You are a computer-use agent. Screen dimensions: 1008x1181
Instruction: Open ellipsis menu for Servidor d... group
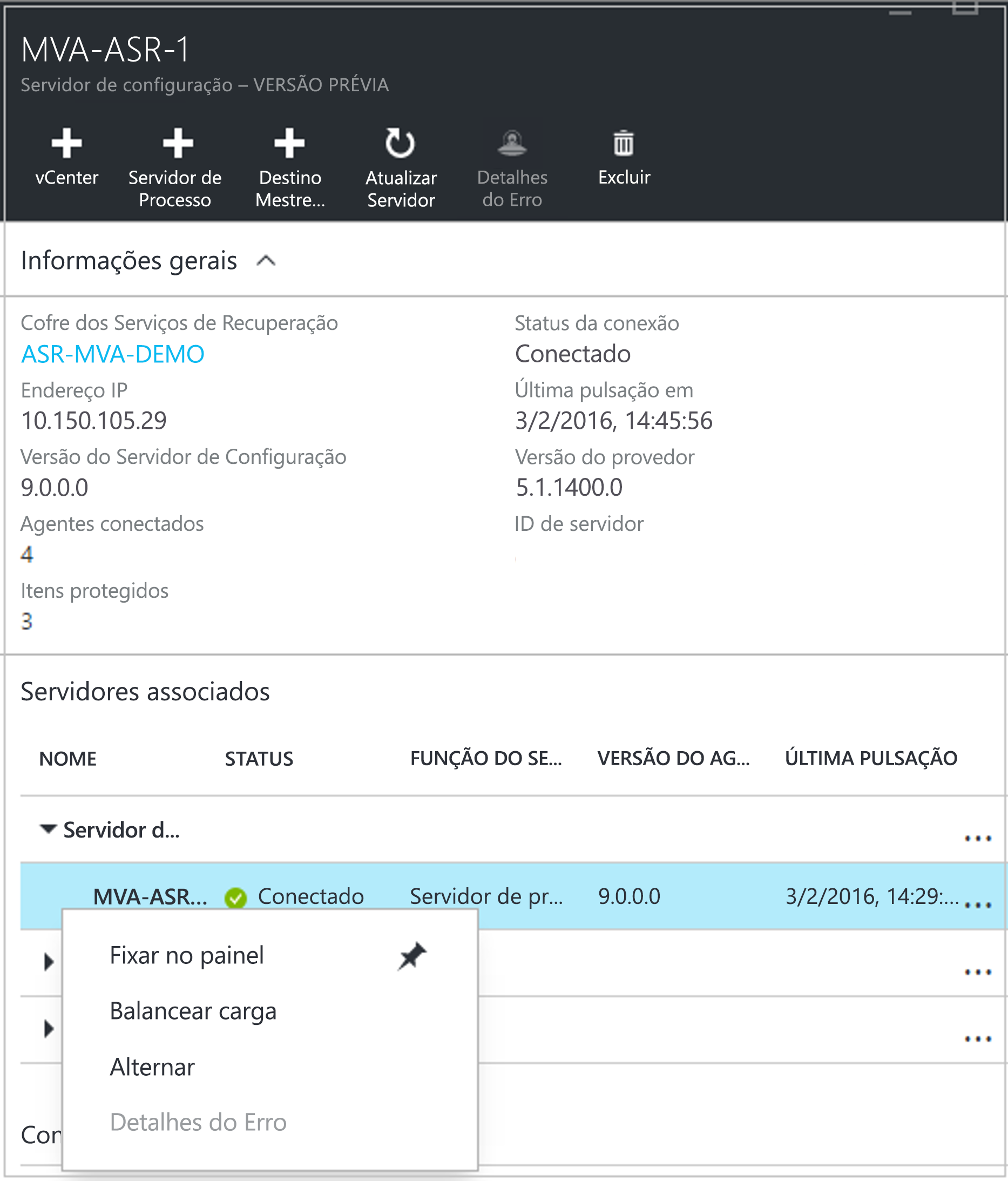click(x=978, y=838)
